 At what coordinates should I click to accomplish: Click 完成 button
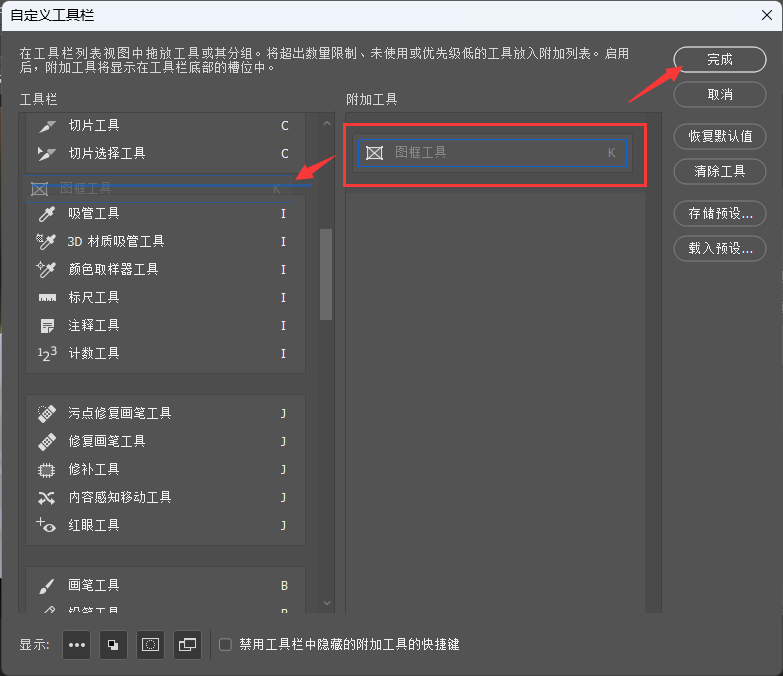720,59
